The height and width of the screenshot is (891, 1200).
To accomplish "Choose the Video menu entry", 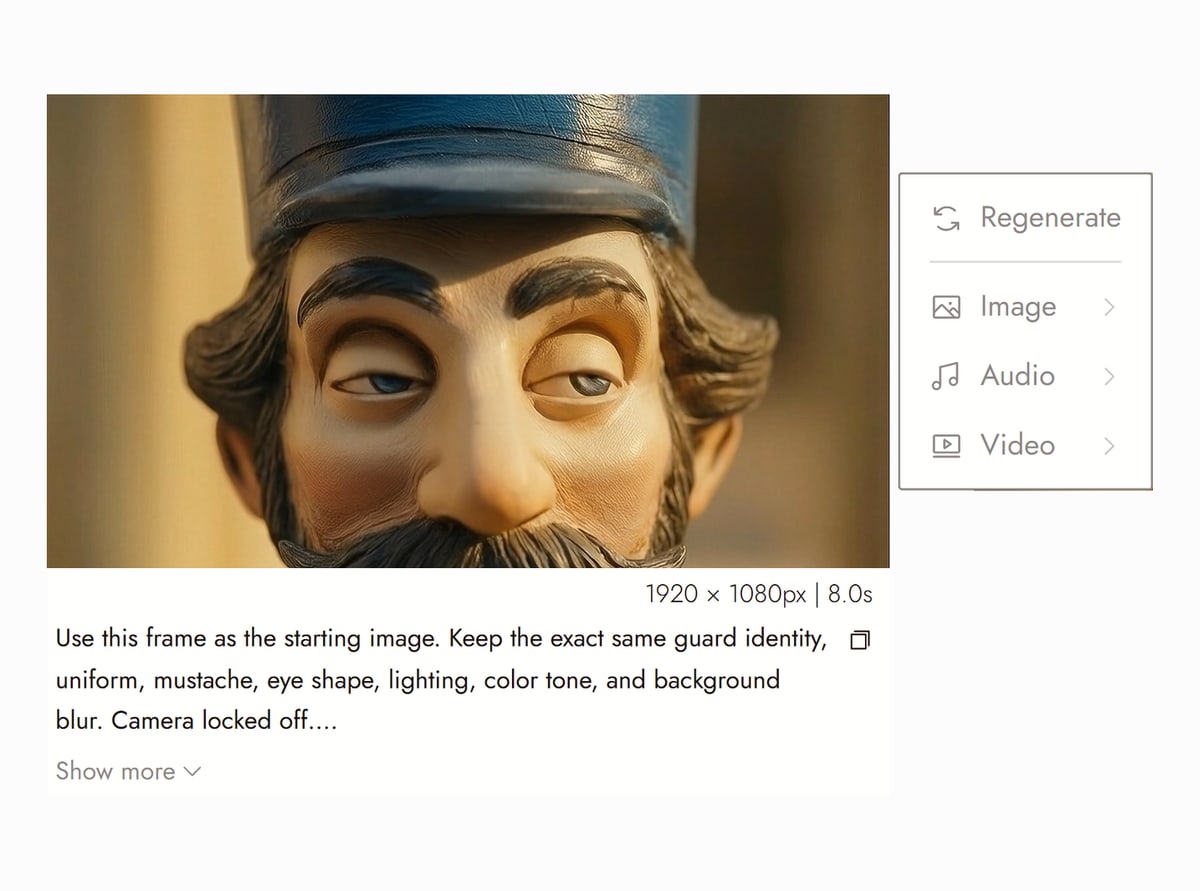I will (x=1026, y=445).
